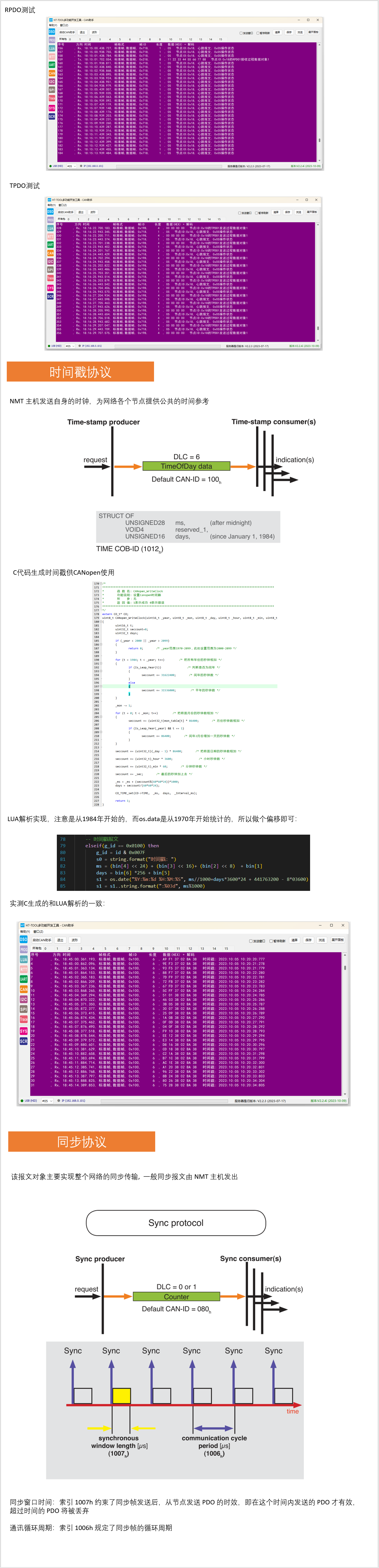Open Trace tool in RPDO test window
The height and width of the screenshot is (1568, 379).
[52, 98]
